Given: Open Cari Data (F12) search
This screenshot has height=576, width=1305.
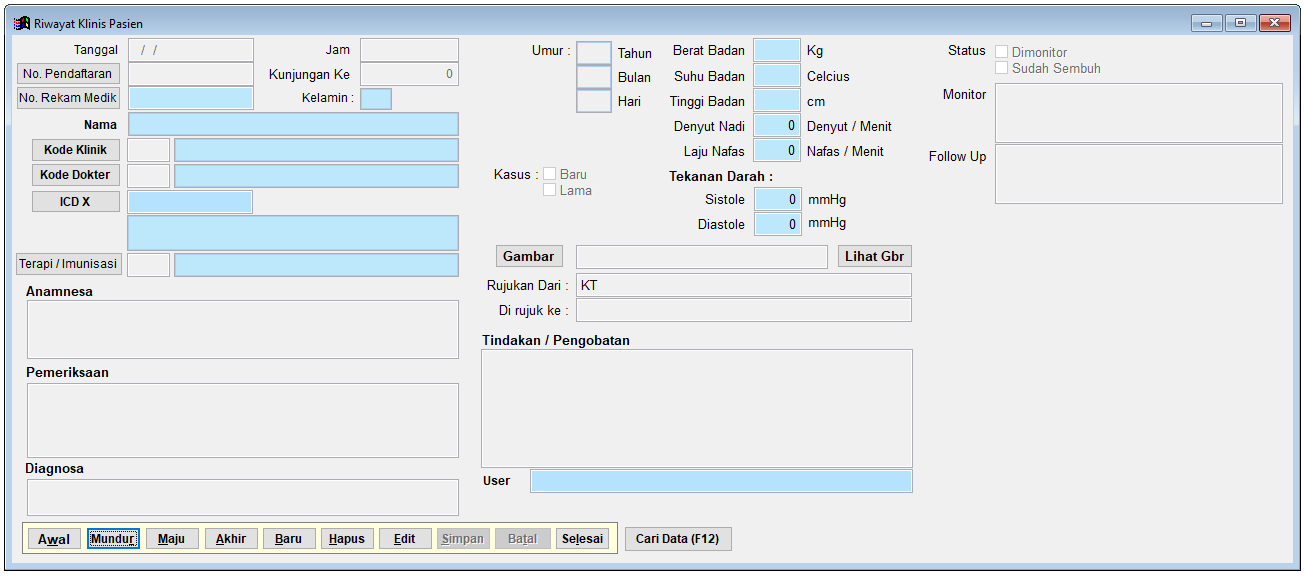Looking at the screenshot, I should (679, 539).
